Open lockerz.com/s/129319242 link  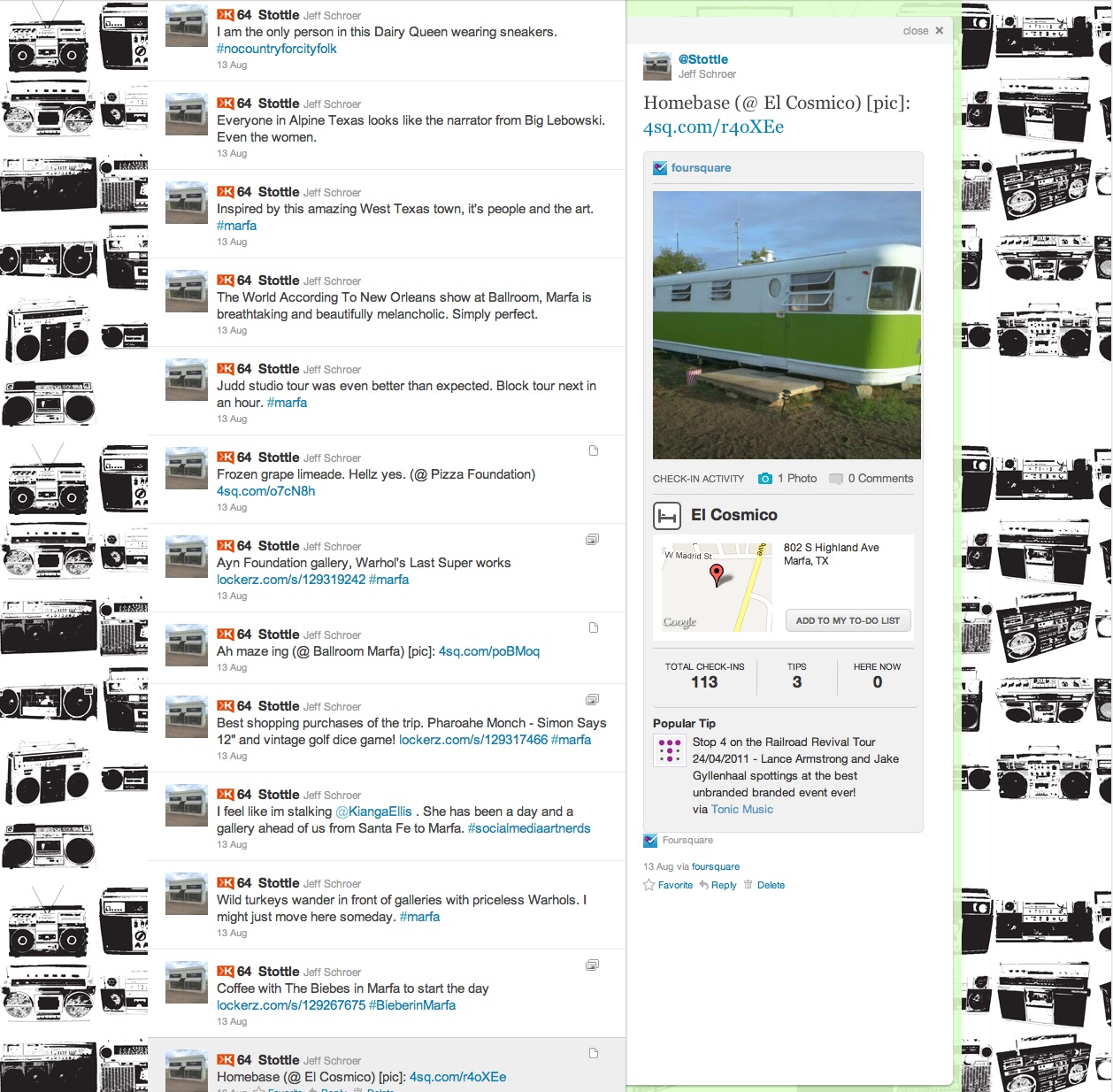point(291,580)
